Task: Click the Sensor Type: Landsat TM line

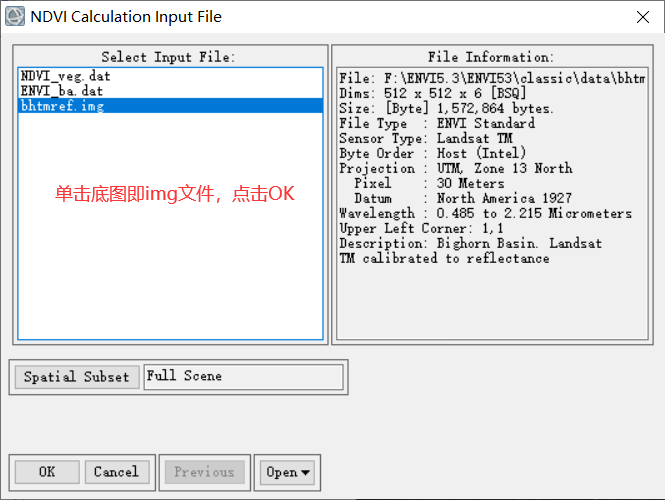Action: tap(426, 139)
